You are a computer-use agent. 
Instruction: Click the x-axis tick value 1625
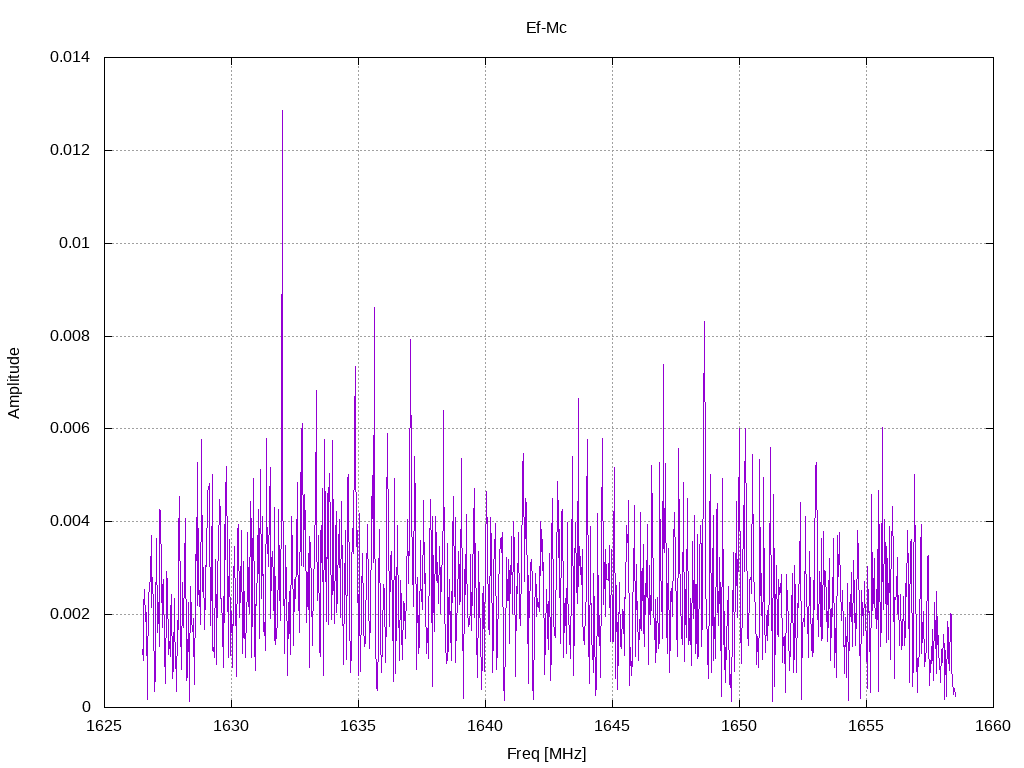pos(104,726)
